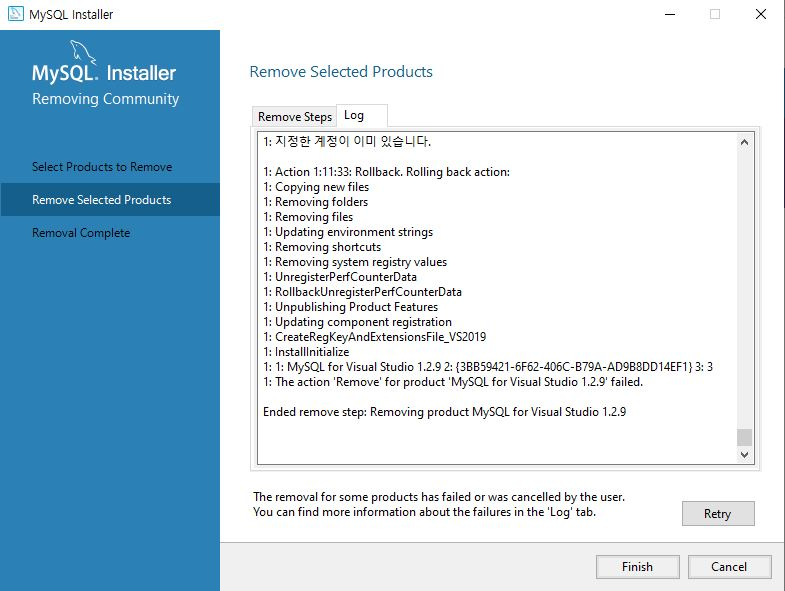The height and width of the screenshot is (591, 785).
Task: Switch to the Remove Steps tab
Action: (294, 117)
